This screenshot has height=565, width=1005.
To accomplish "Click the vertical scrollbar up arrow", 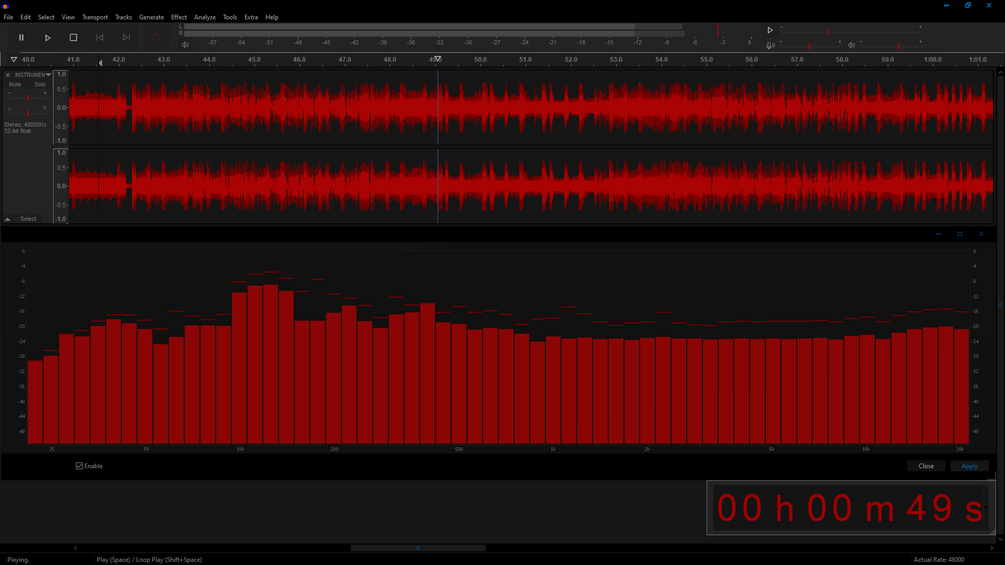I will pyautogui.click(x=1000, y=72).
